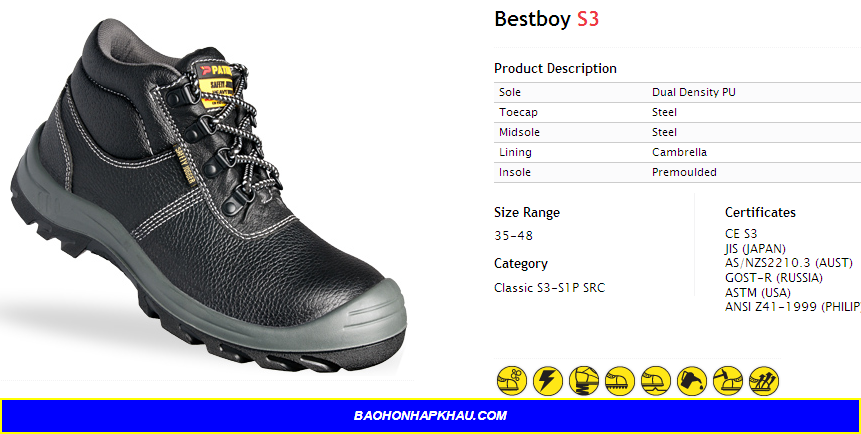The image size is (861, 434).
Task: Click the breathable upper arrows icon
Action: [764, 381]
